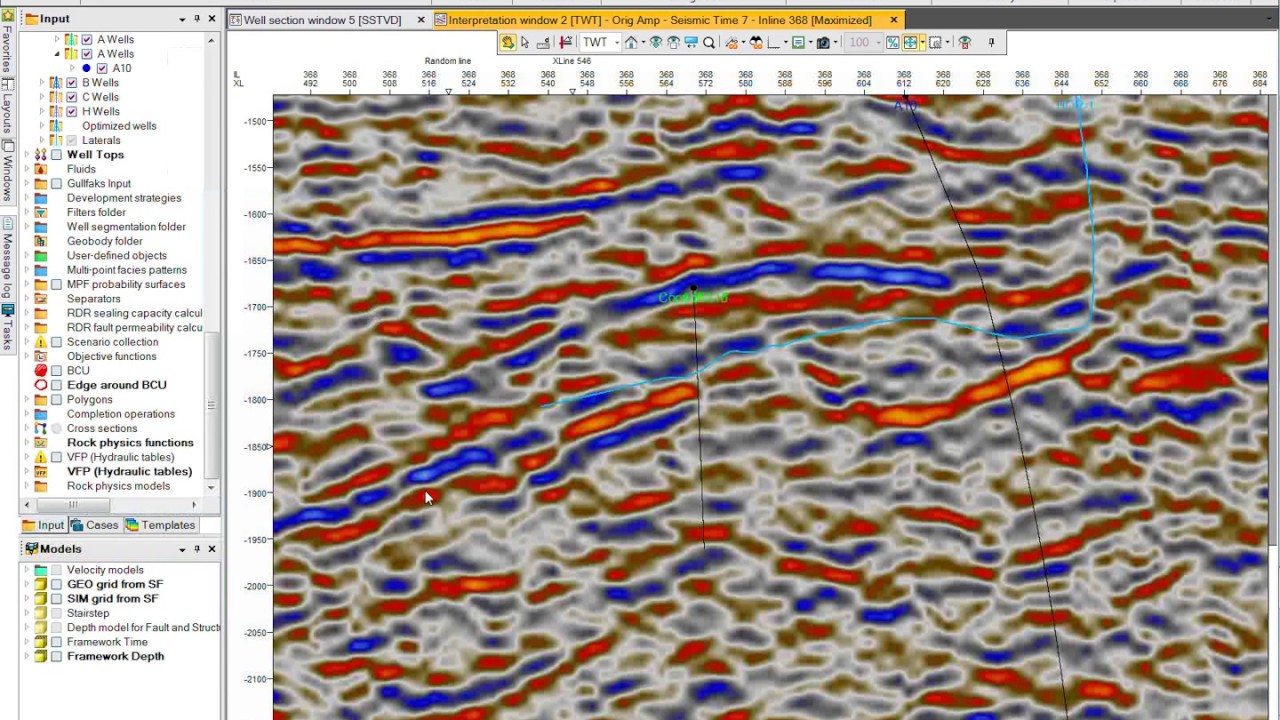This screenshot has height=720, width=1280.
Task: Click the camera snapshot icon
Action: click(823, 42)
